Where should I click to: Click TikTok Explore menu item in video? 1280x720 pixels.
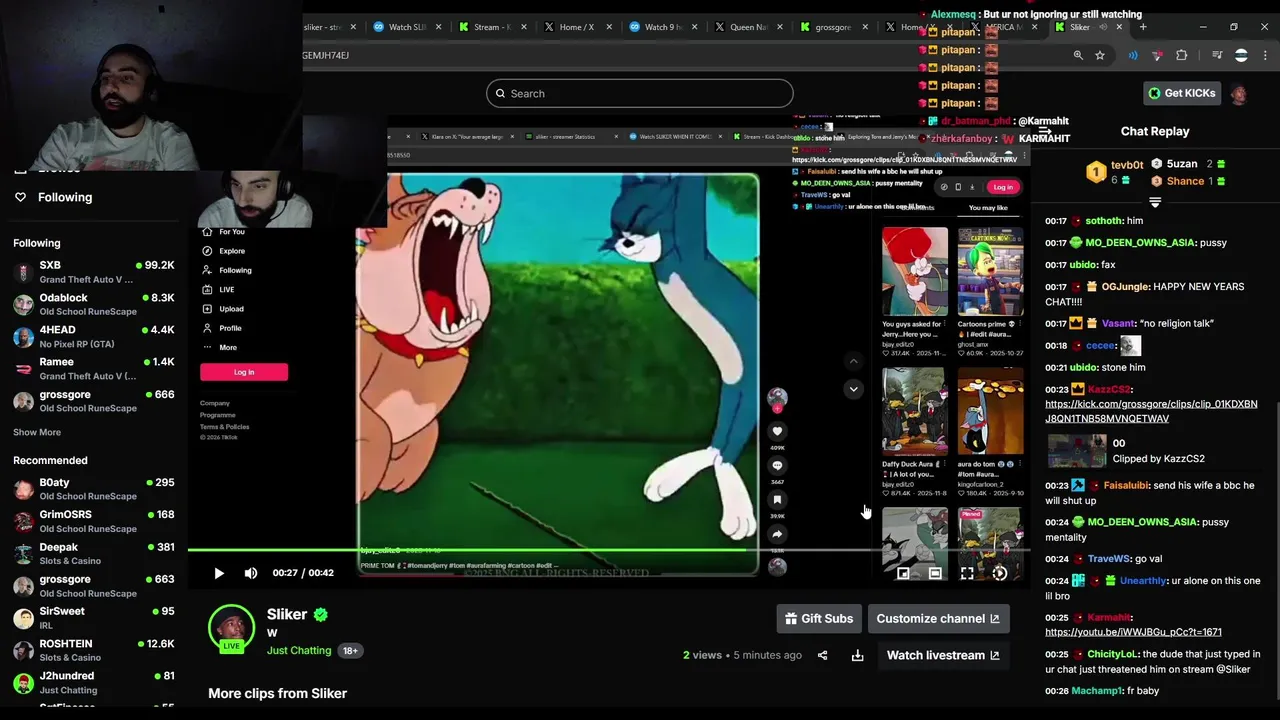coord(225,251)
